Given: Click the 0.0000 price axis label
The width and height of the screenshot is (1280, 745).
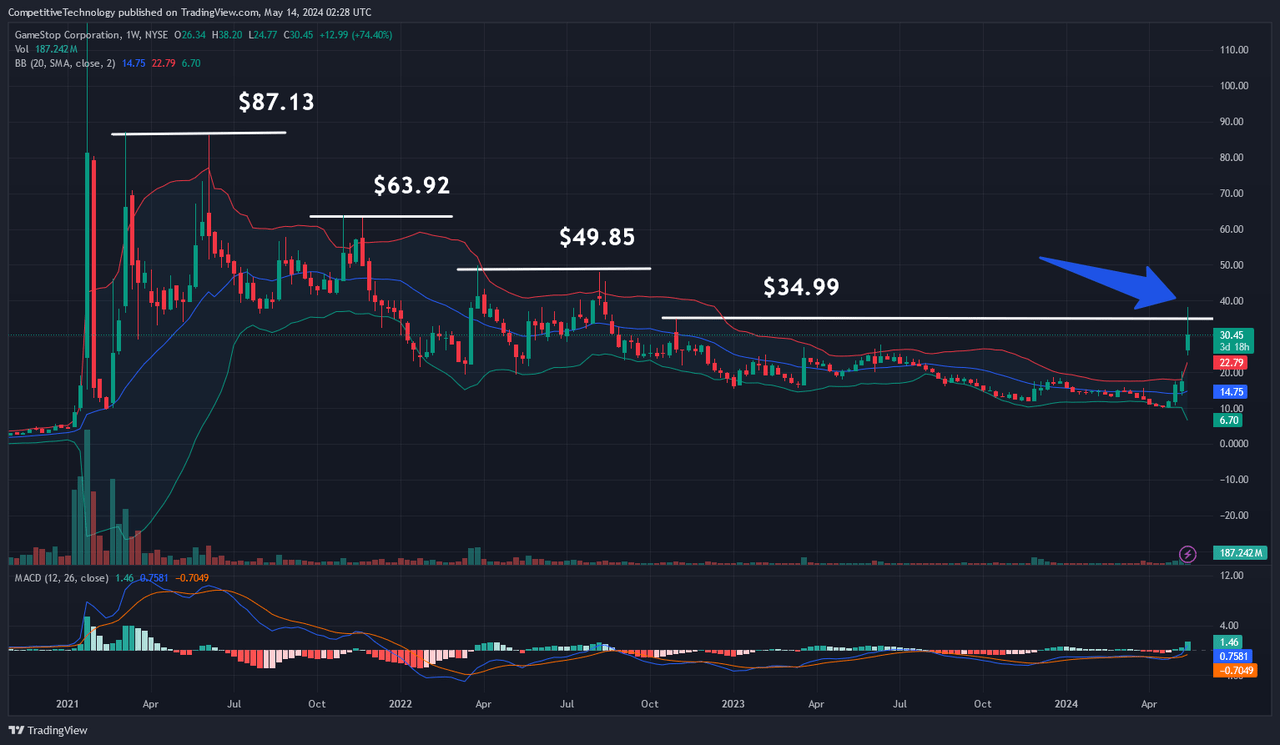Looking at the screenshot, I should pos(1234,443).
